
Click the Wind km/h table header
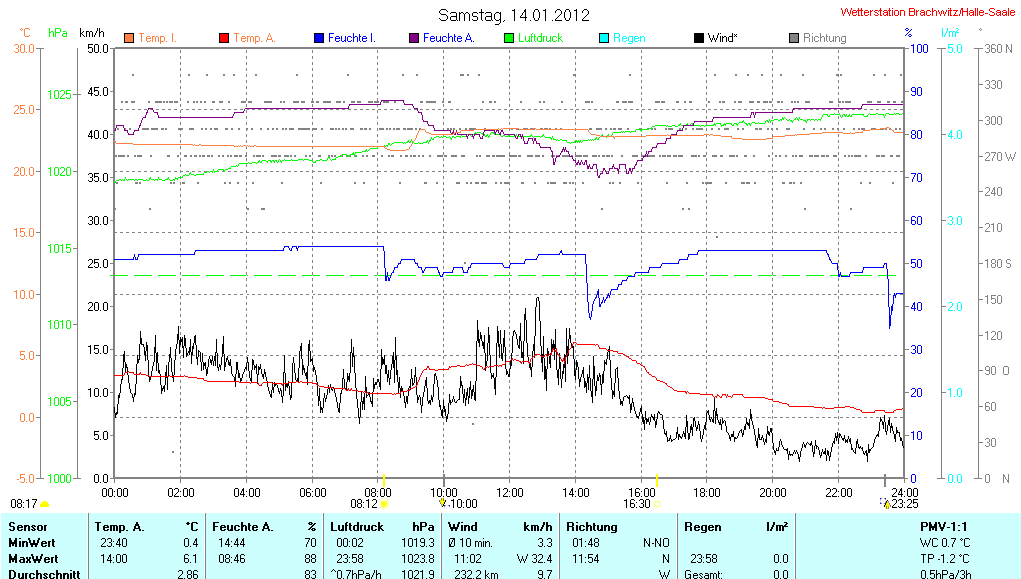pos(500,526)
